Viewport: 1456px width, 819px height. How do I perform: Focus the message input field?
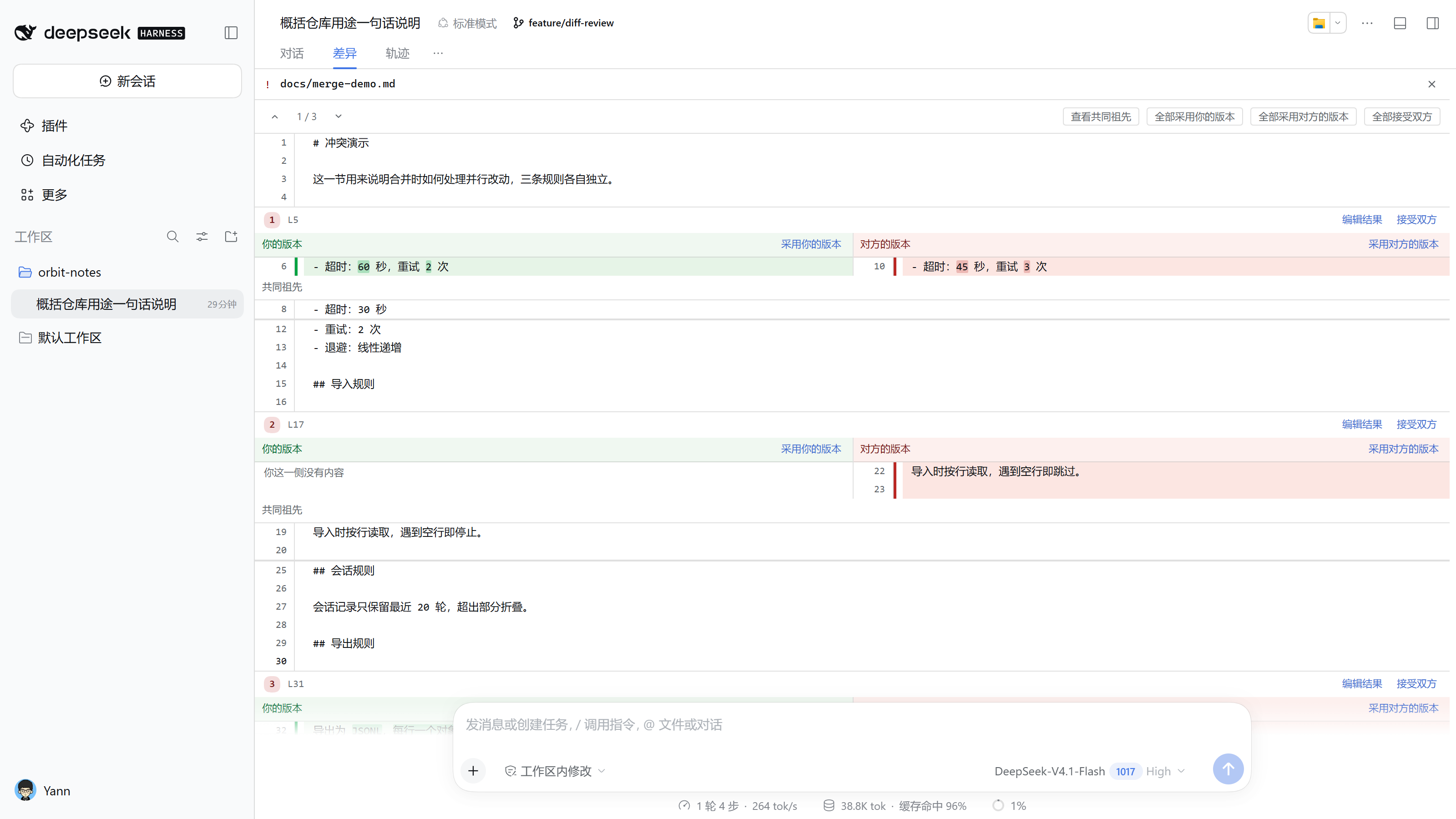851,725
